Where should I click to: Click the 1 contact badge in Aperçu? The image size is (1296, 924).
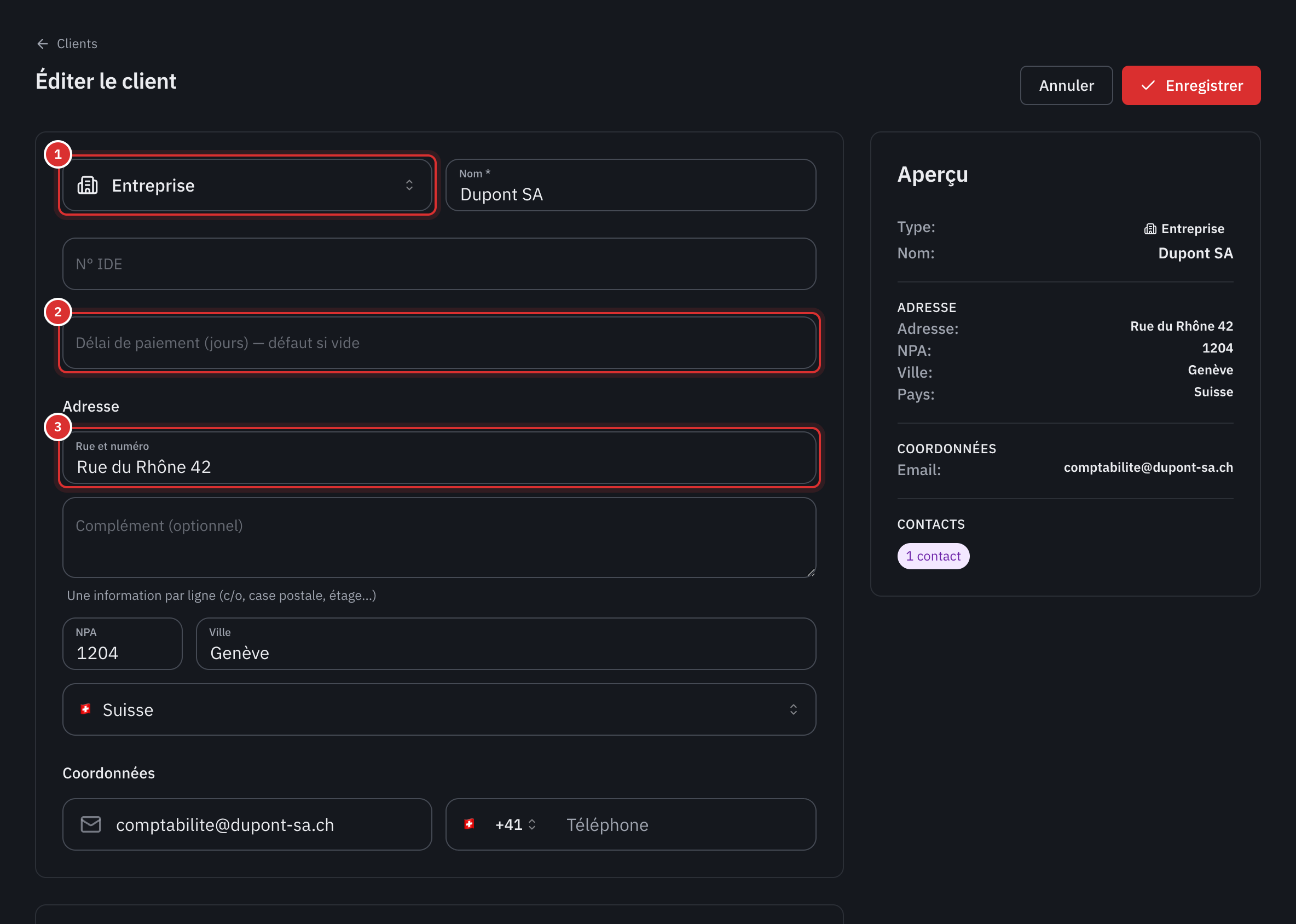click(x=933, y=556)
